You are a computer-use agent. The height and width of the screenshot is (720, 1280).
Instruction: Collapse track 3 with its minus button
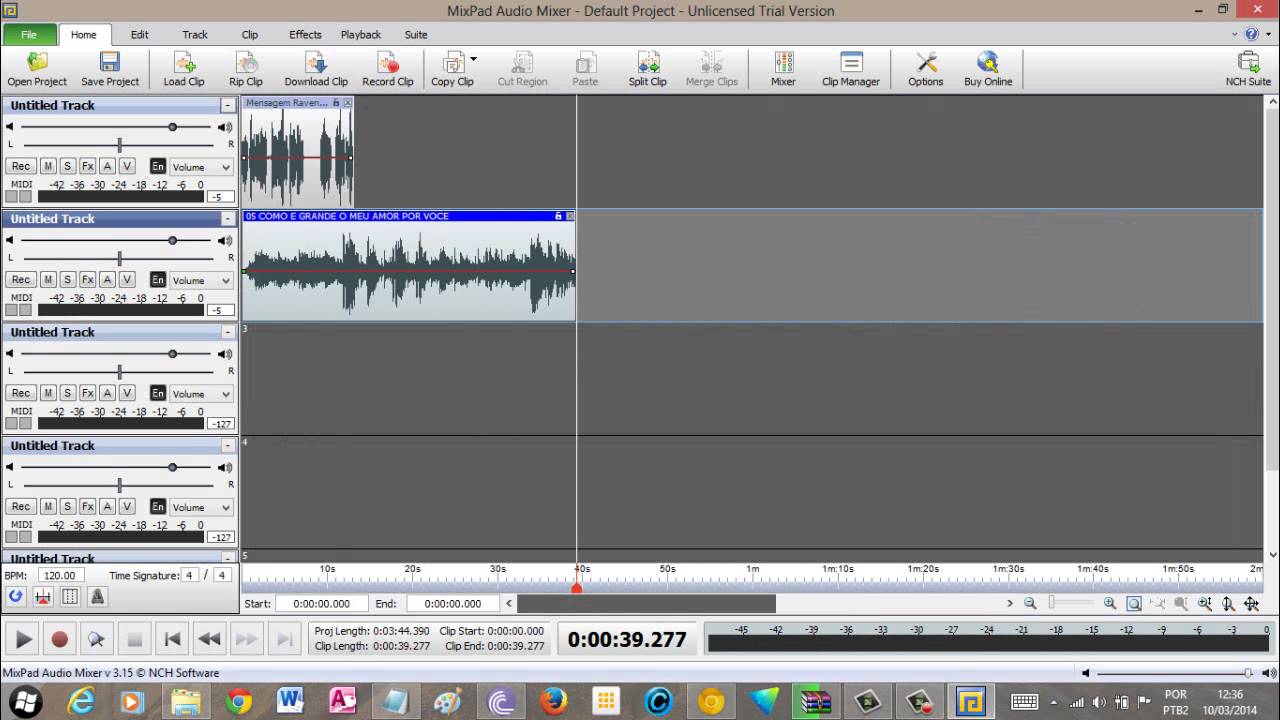[x=228, y=332]
